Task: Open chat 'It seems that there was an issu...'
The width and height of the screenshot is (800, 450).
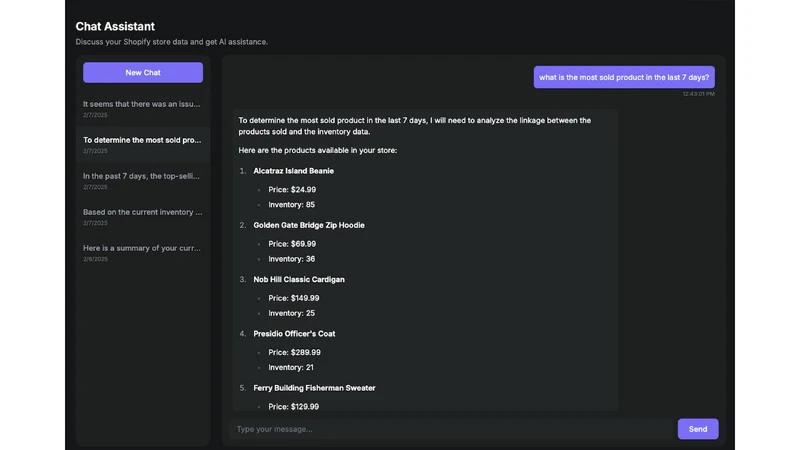Action: 143,109
